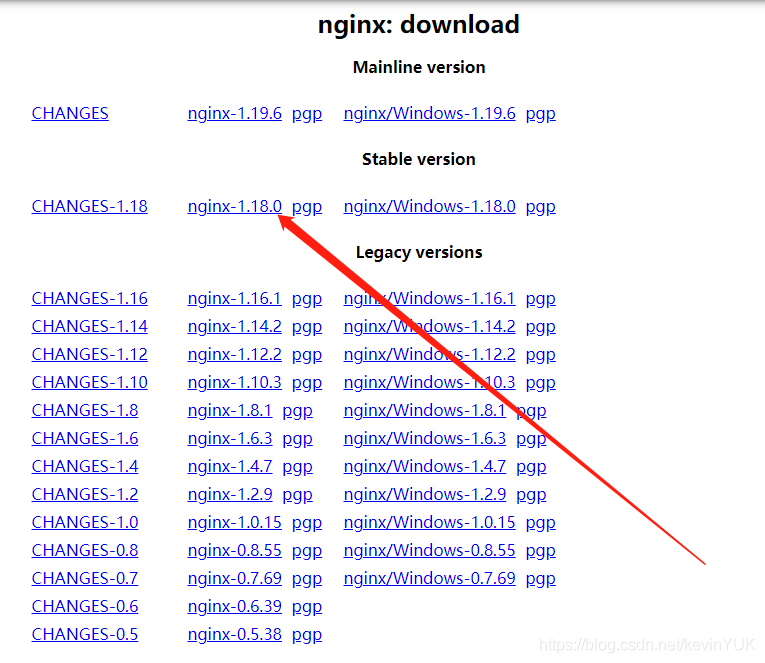Image resolution: width=765 pixels, height=663 pixels.
Task: Open CHANGES-1.0 link
Action: pyautogui.click(x=85, y=522)
